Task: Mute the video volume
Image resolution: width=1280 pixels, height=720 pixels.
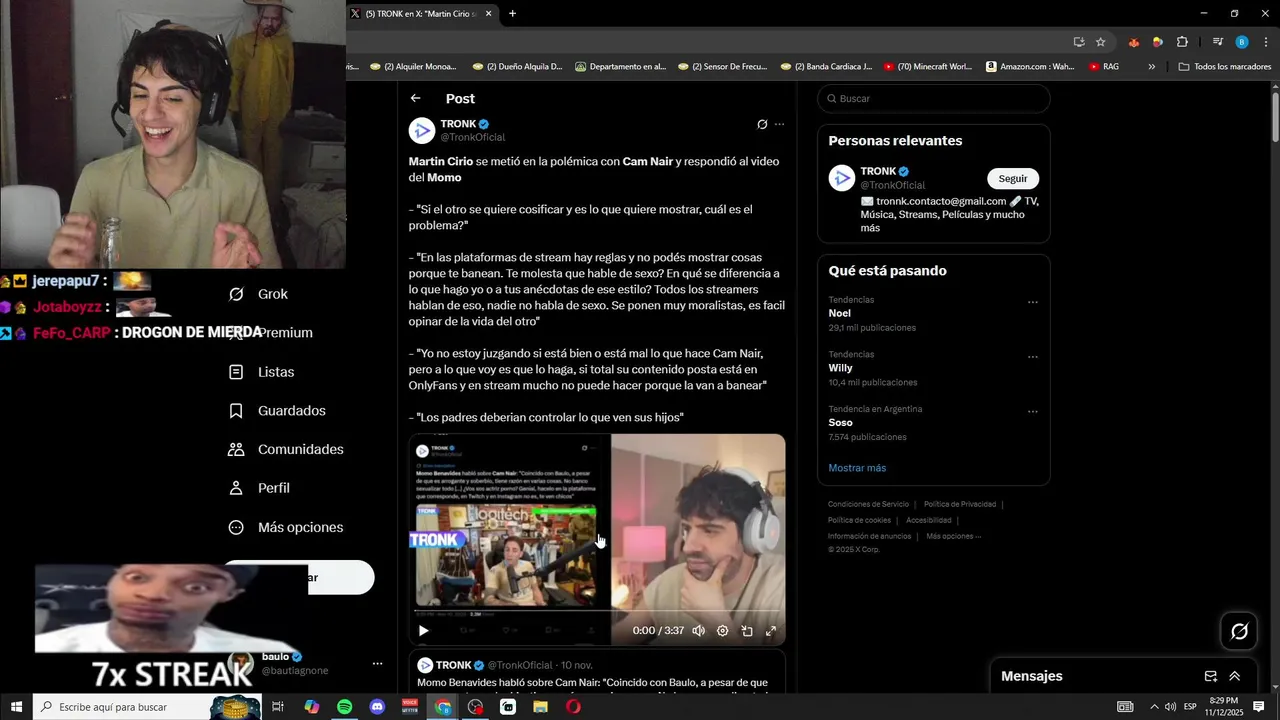Action: 698,631
